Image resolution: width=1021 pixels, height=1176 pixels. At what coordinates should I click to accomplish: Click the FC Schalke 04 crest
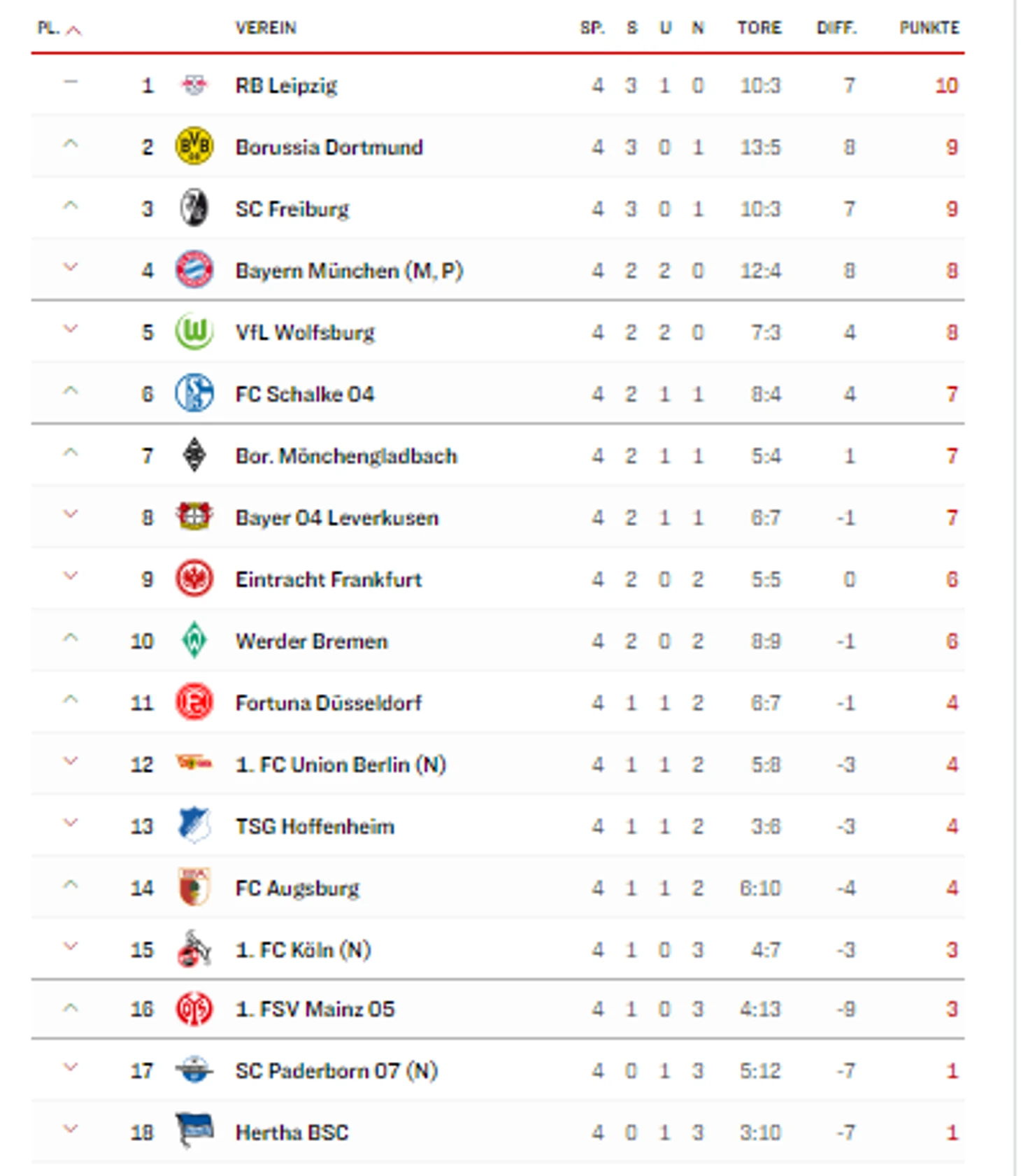tap(194, 393)
